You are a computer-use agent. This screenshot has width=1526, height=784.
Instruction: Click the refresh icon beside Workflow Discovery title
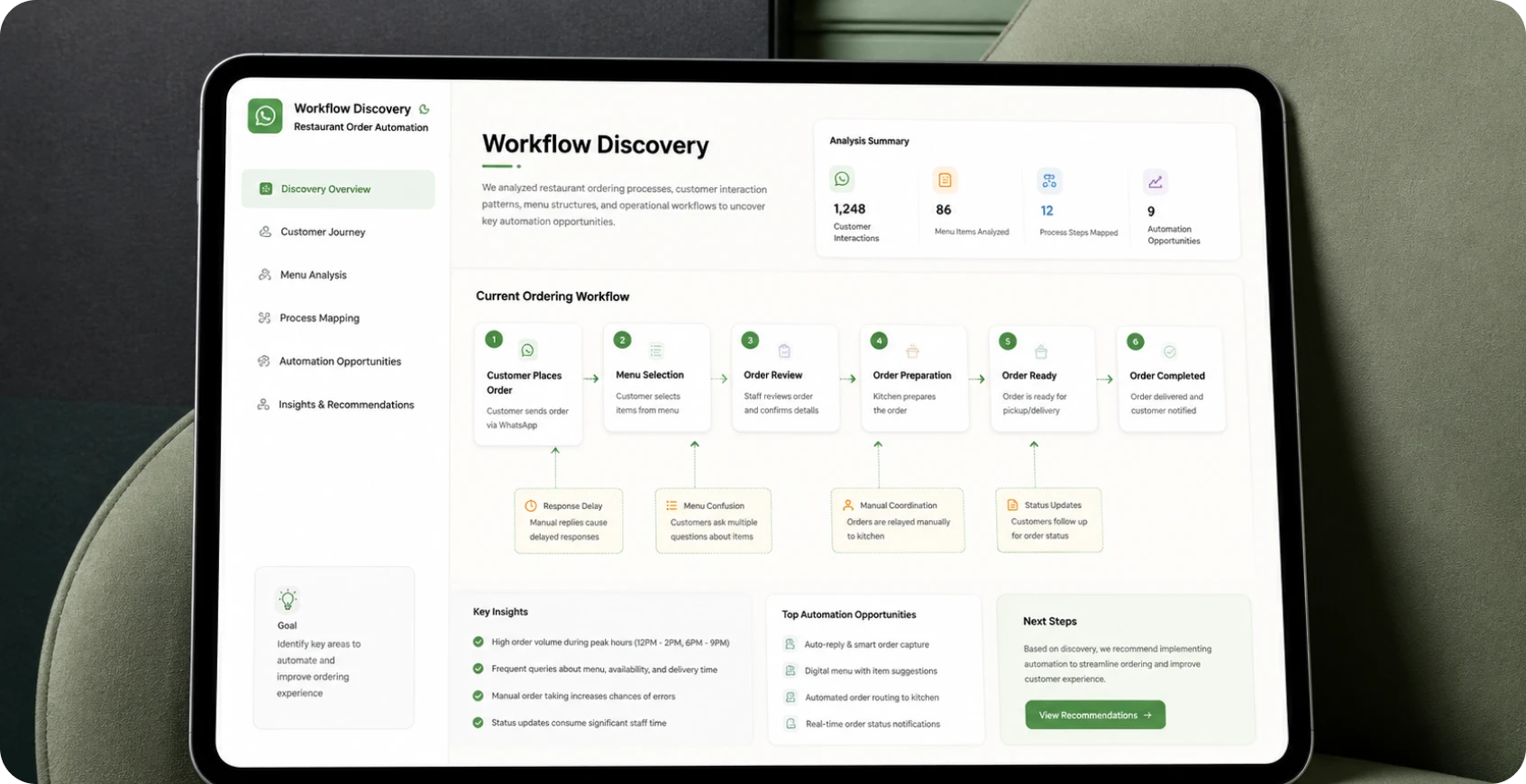[x=425, y=109]
